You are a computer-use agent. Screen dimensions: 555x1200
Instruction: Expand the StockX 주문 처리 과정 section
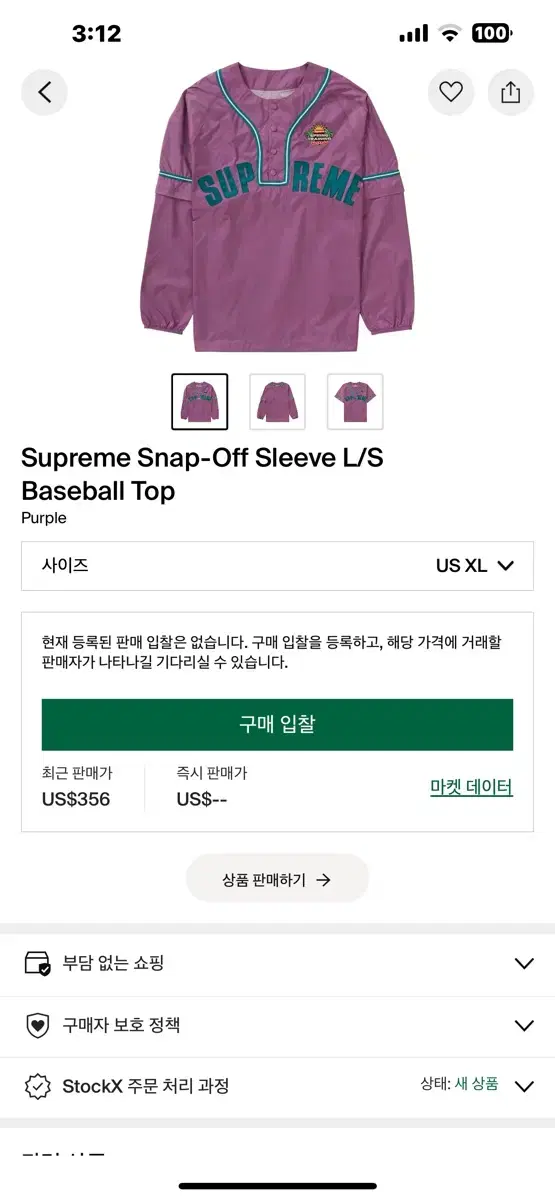277,1086
